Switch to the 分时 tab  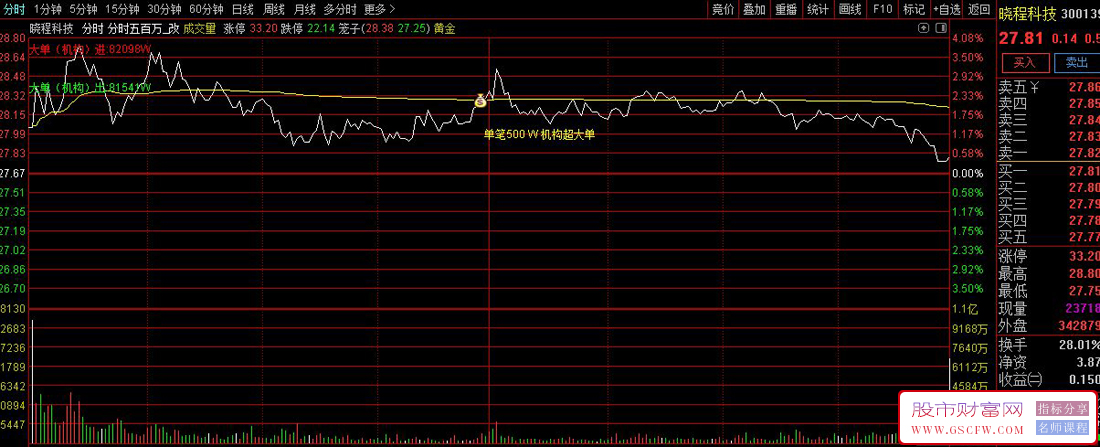pyautogui.click(x=13, y=9)
